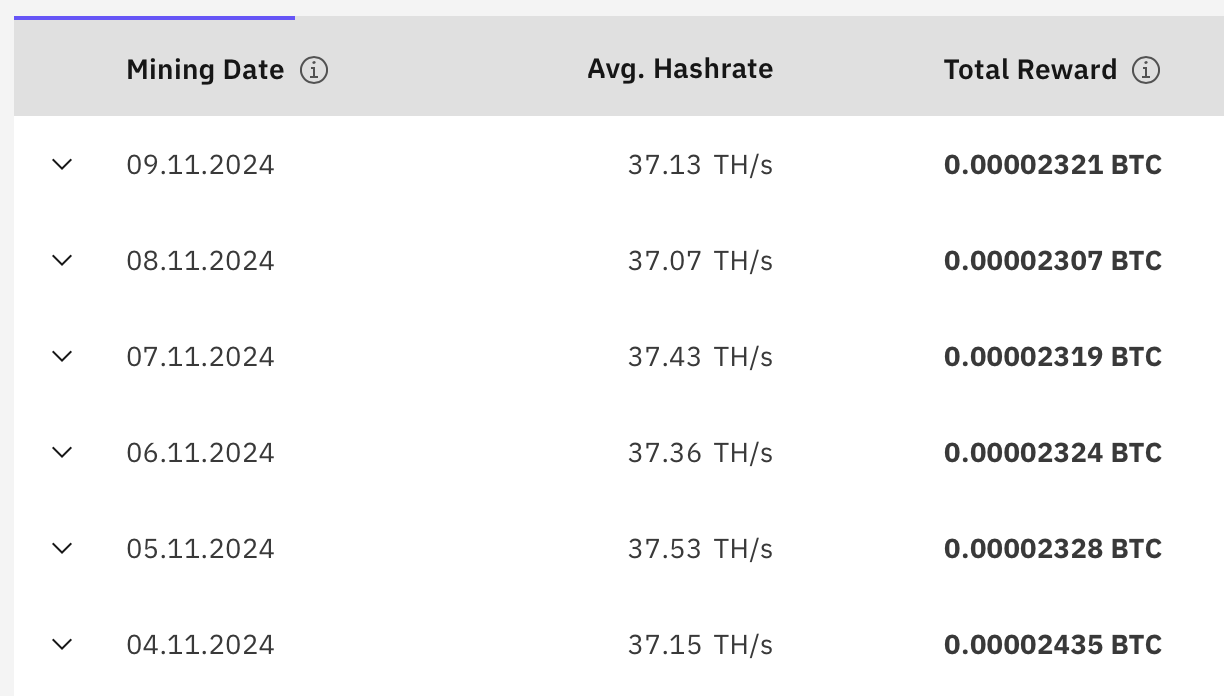Image resolution: width=1224 pixels, height=696 pixels.
Task: Open details chevron for 06.11.2024
Action: (x=62, y=452)
